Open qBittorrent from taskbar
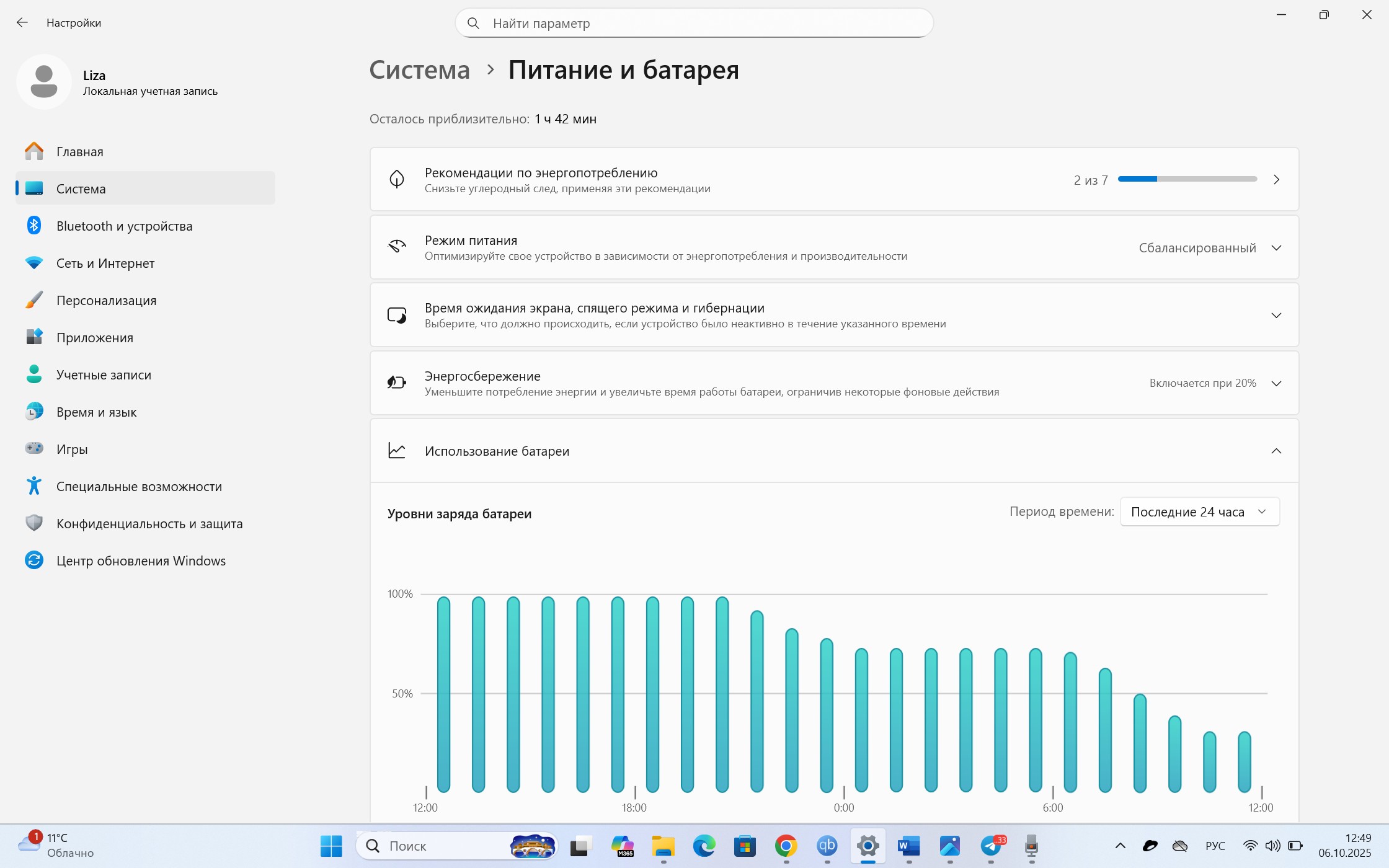The image size is (1389, 868). [x=827, y=846]
